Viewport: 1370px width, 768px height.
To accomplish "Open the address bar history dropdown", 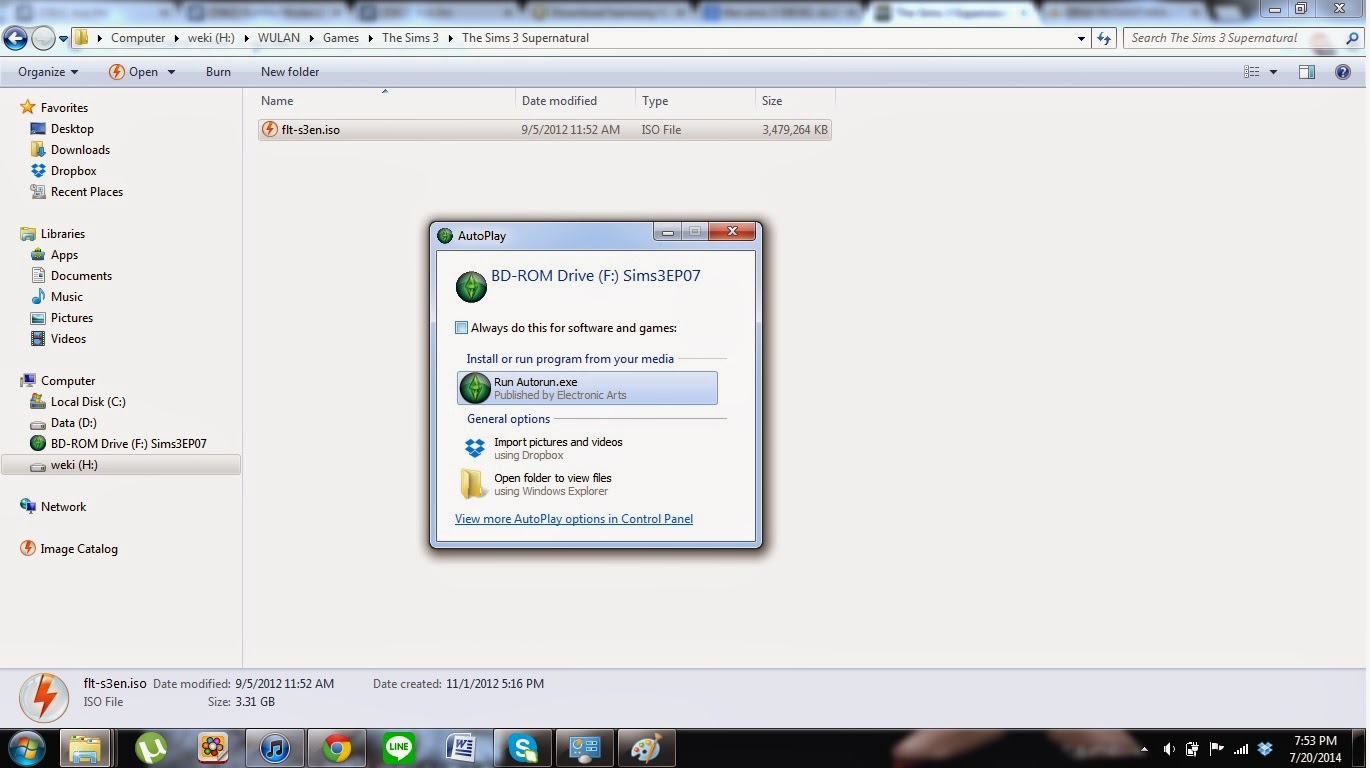I will pos(1082,38).
